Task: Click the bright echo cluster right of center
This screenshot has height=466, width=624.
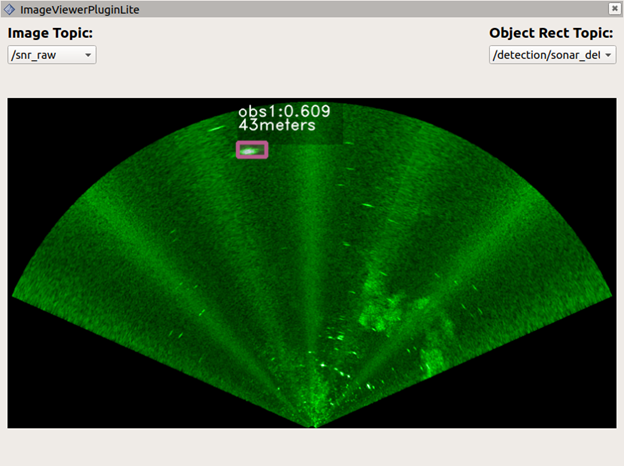Action: click(385, 305)
